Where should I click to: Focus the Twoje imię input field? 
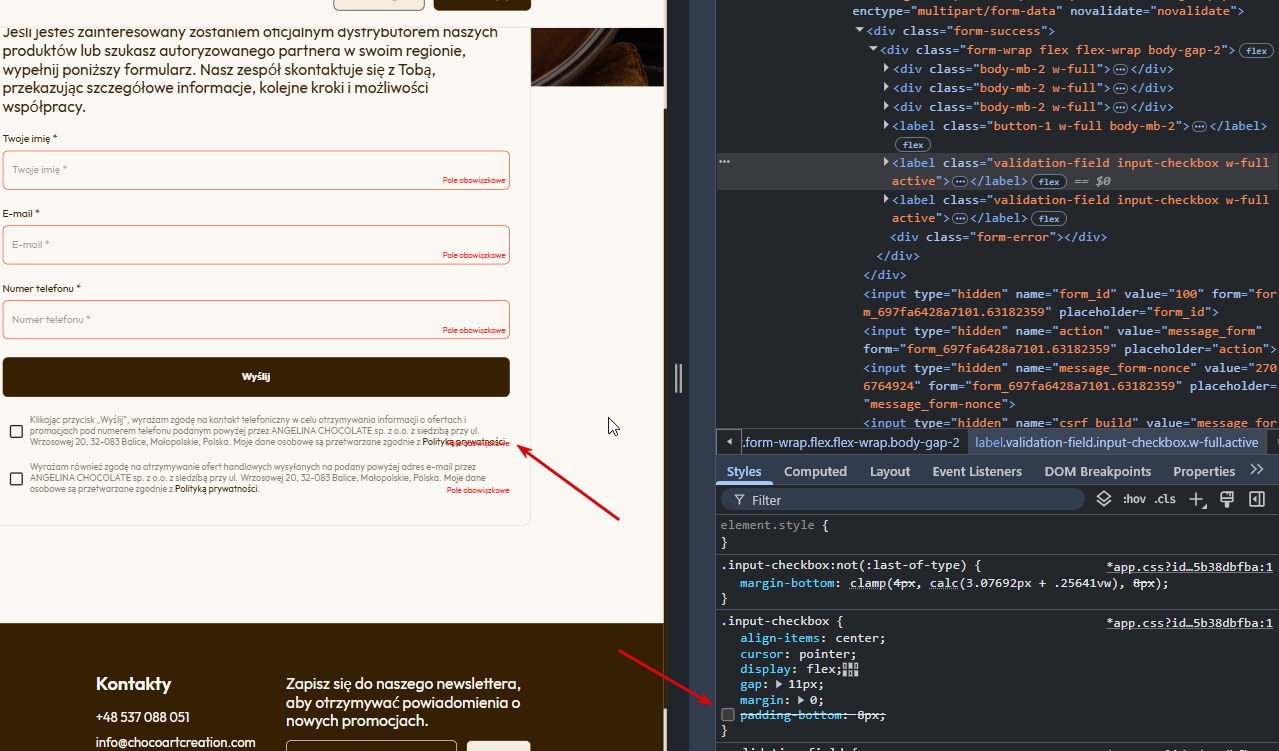(256, 170)
